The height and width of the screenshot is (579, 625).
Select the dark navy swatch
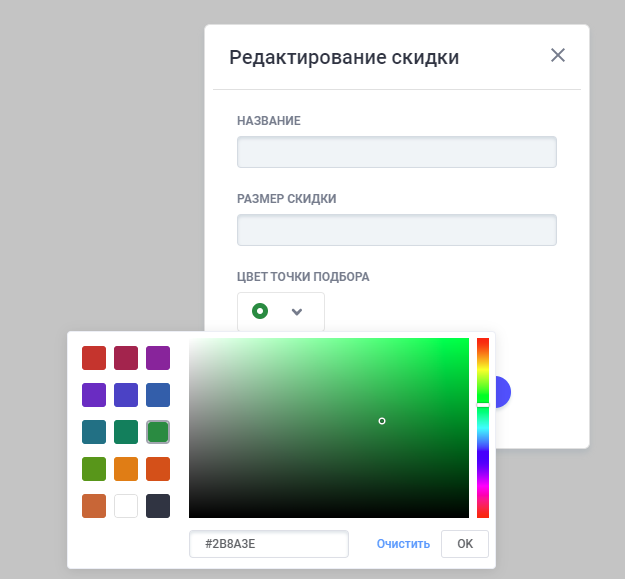click(158, 506)
